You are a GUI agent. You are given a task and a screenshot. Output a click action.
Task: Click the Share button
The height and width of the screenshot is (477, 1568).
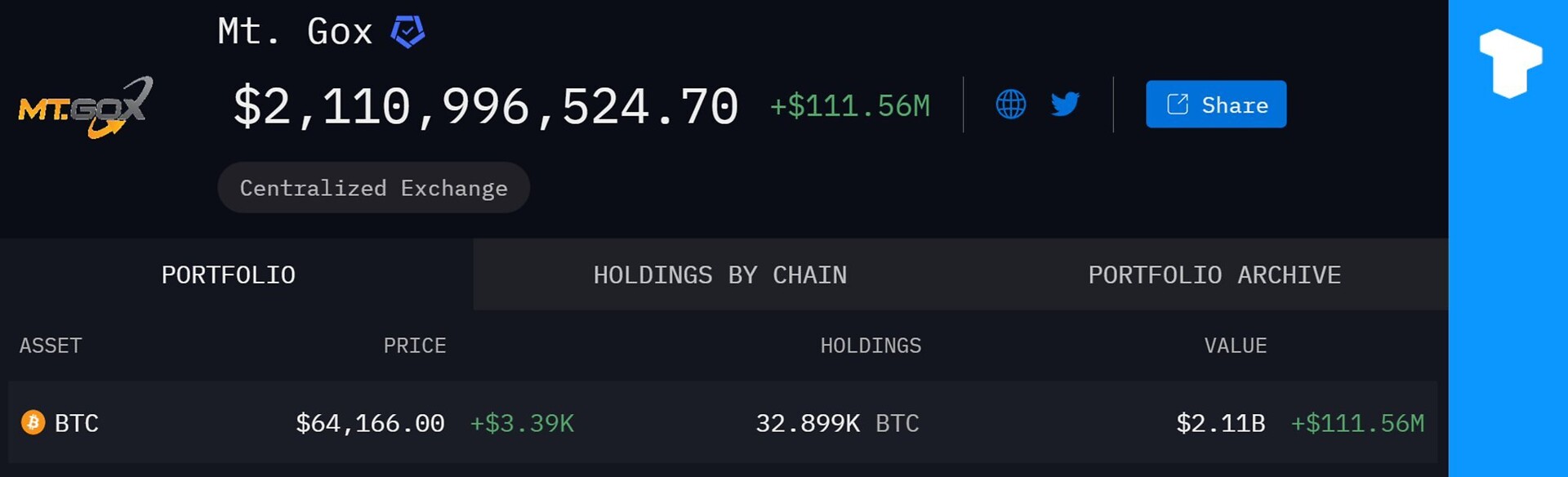pyautogui.click(x=1215, y=105)
